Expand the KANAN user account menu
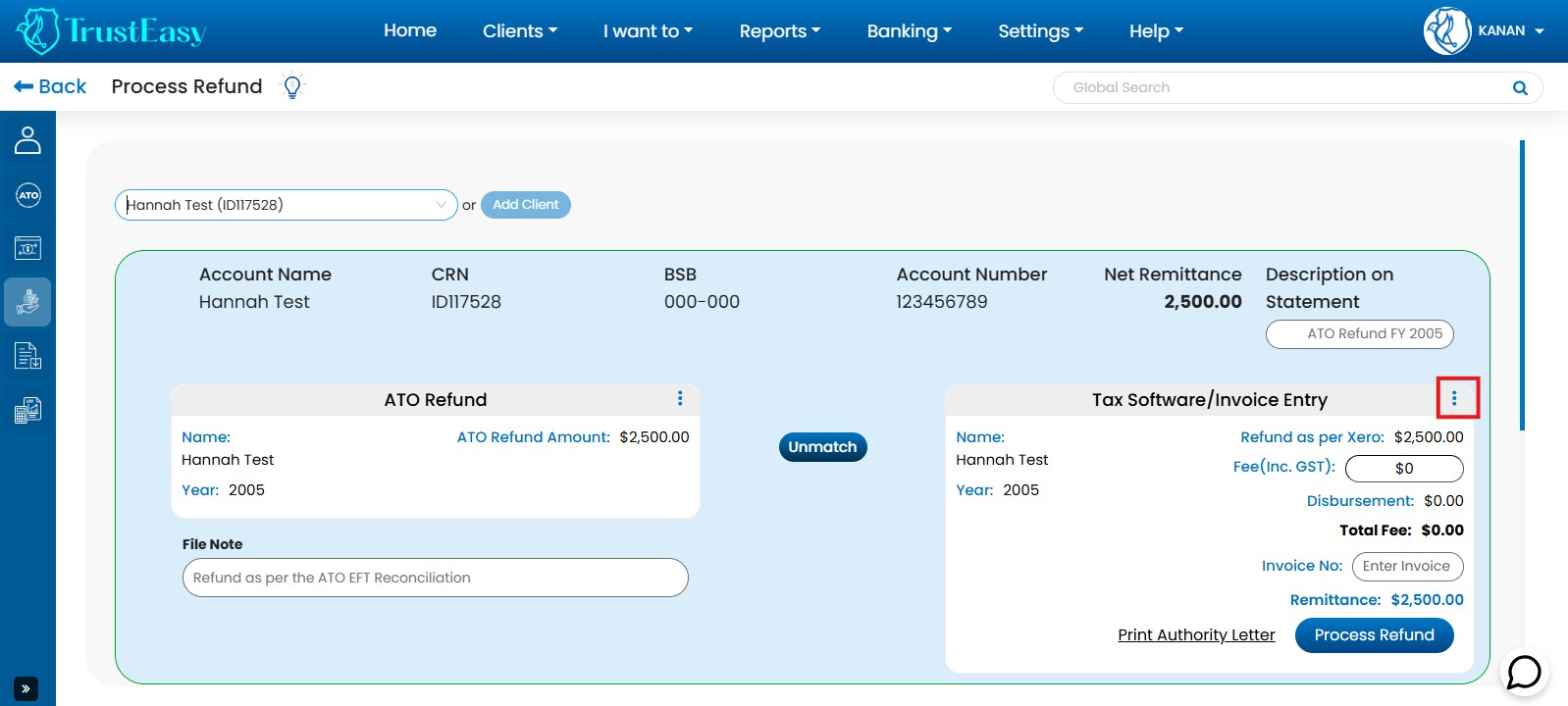Image resolution: width=1568 pixels, height=706 pixels. [1486, 31]
